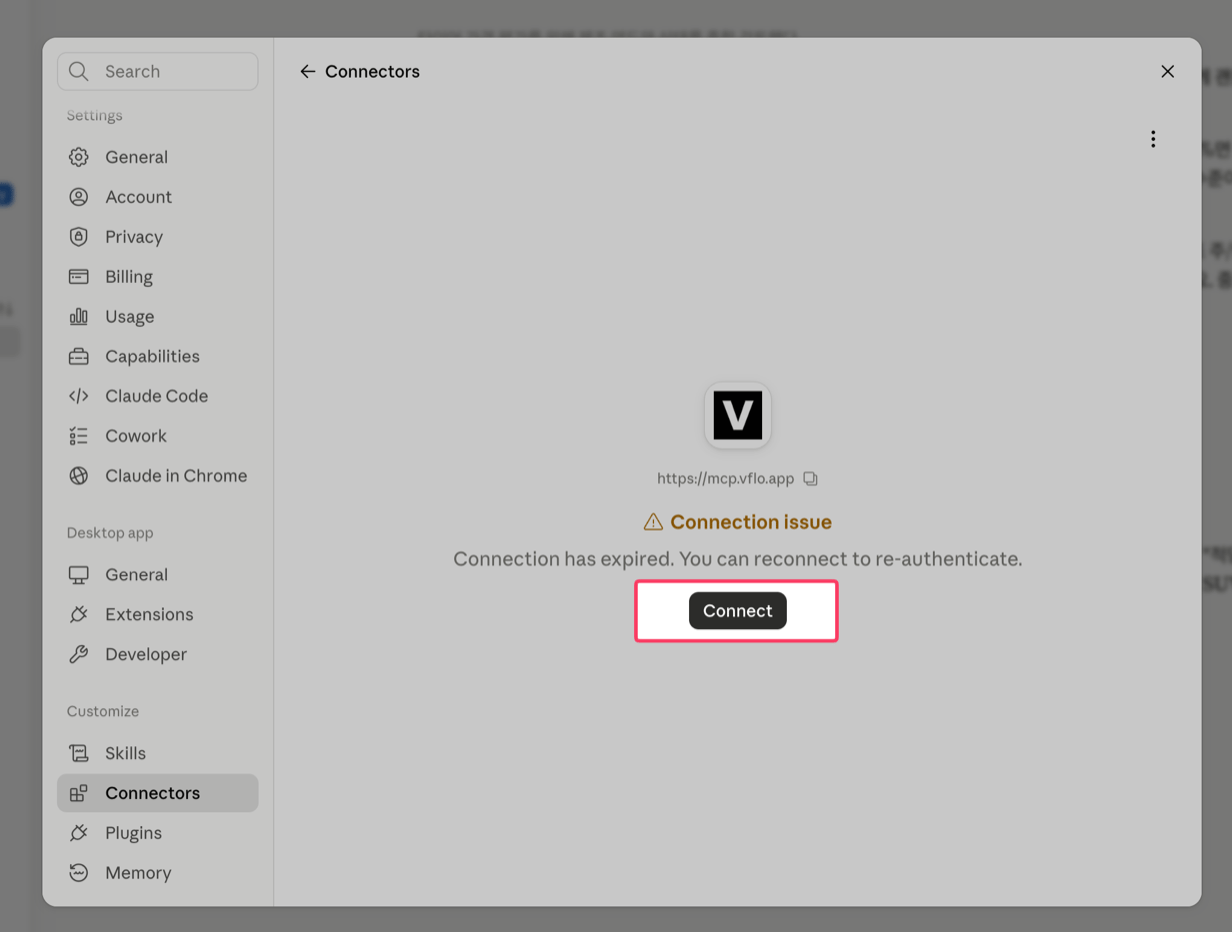
Task: Click the Search field in settings sidebar
Action: click(x=158, y=72)
